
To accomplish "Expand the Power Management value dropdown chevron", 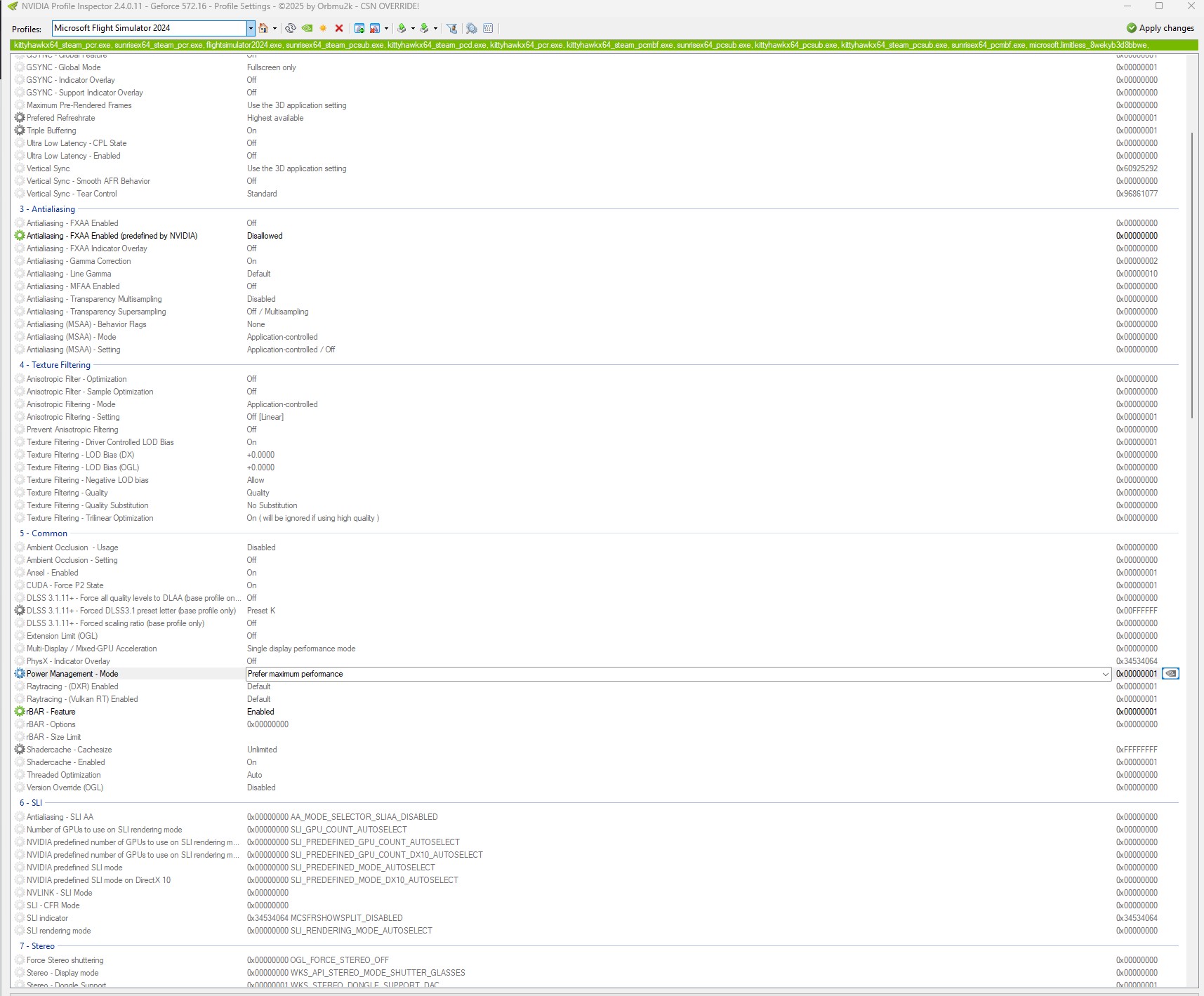I will click(x=1106, y=674).
